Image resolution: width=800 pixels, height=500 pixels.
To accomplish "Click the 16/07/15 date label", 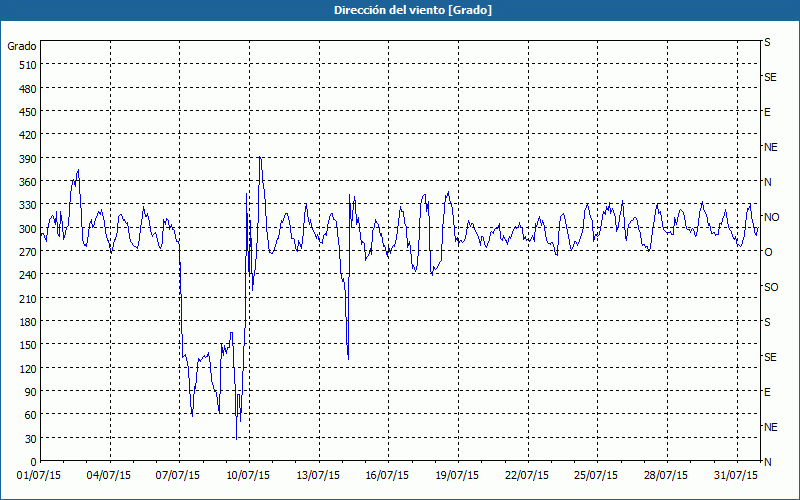I will coord(387,476).
